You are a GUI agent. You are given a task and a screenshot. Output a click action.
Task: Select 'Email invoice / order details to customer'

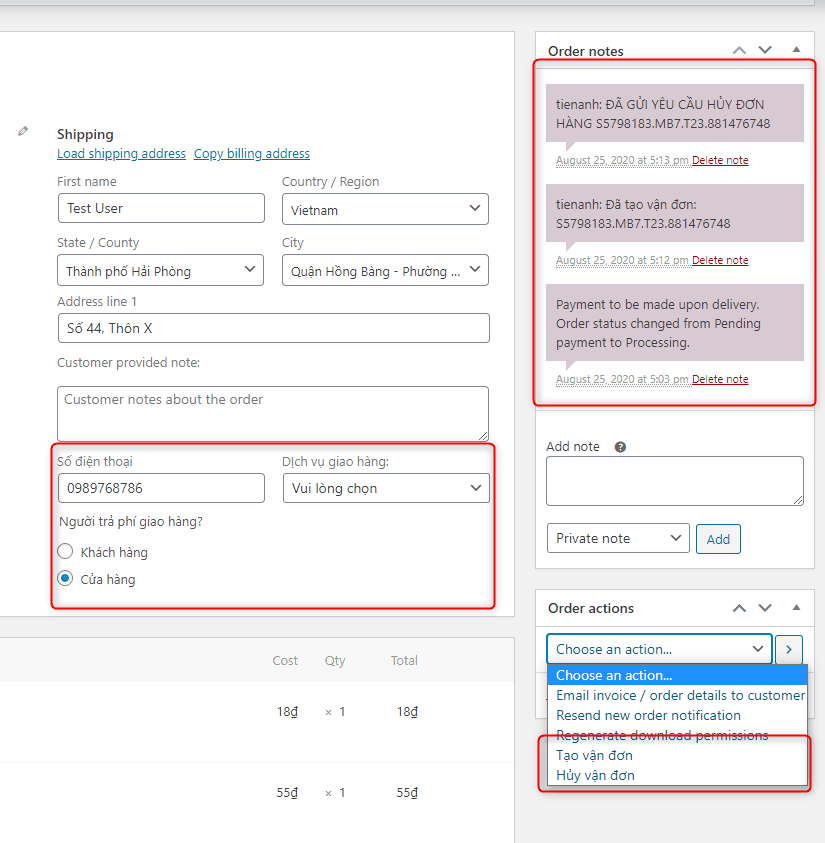point(677,695)
